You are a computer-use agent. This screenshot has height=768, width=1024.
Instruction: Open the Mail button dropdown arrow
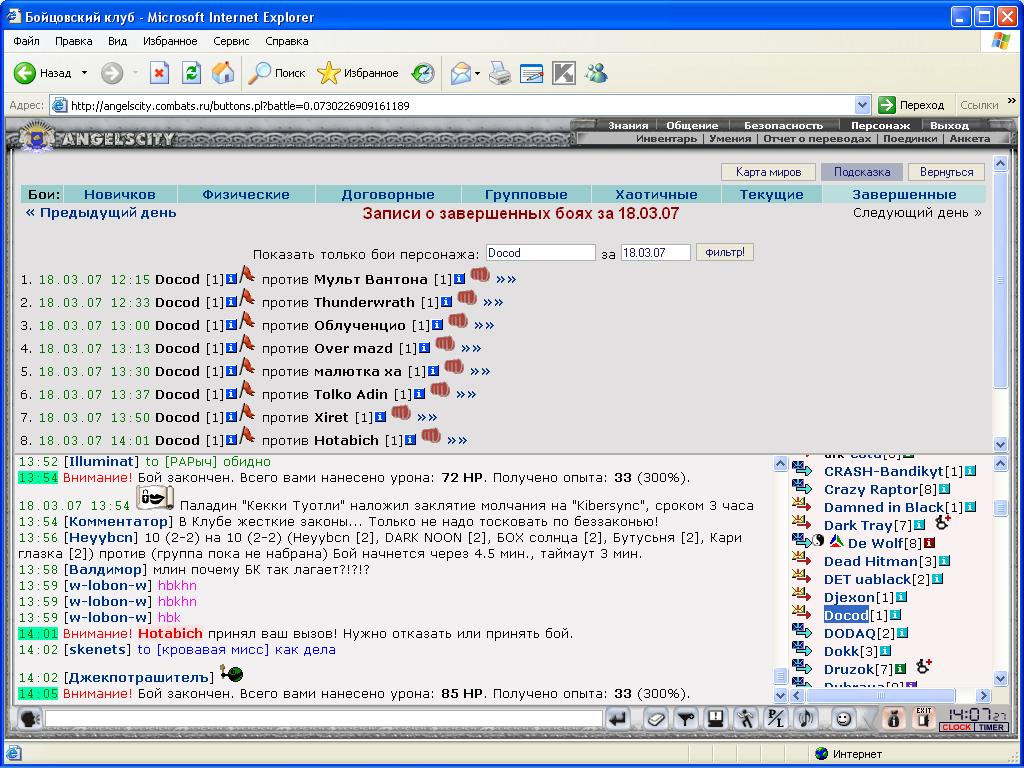pyautogui.click(x=477, y=73)
